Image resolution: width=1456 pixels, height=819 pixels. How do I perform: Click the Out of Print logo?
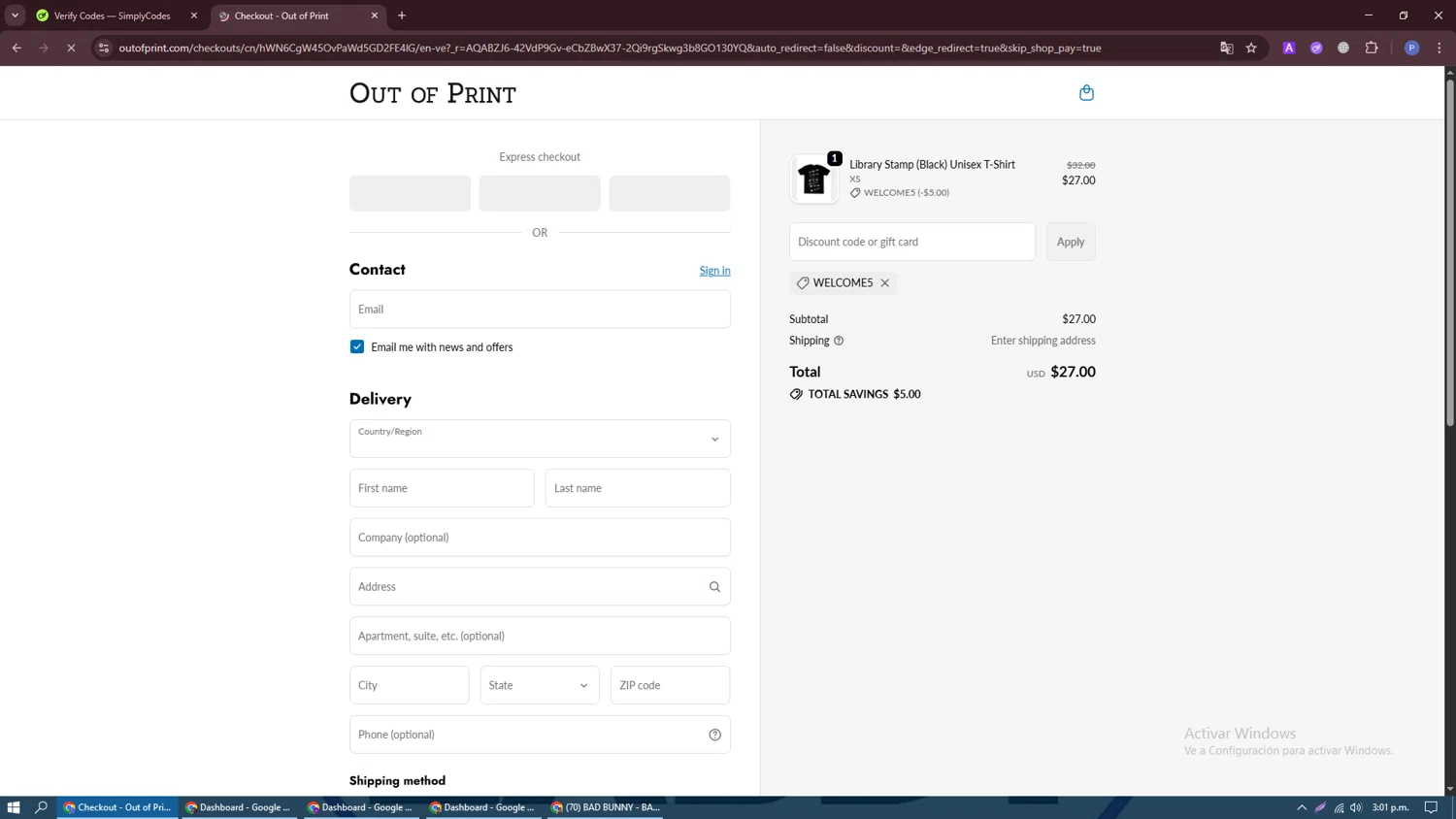pos(433,93)
